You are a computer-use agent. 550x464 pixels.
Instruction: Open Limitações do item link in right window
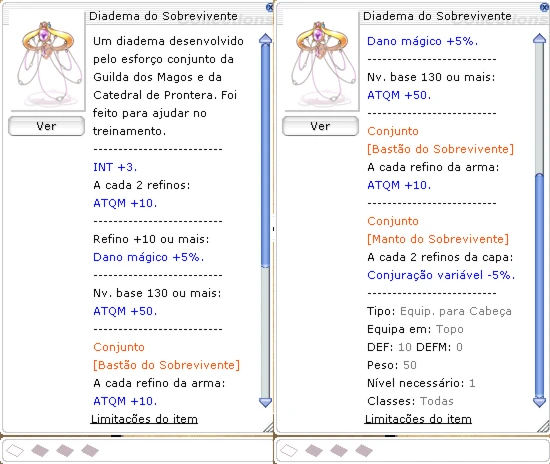418,419
